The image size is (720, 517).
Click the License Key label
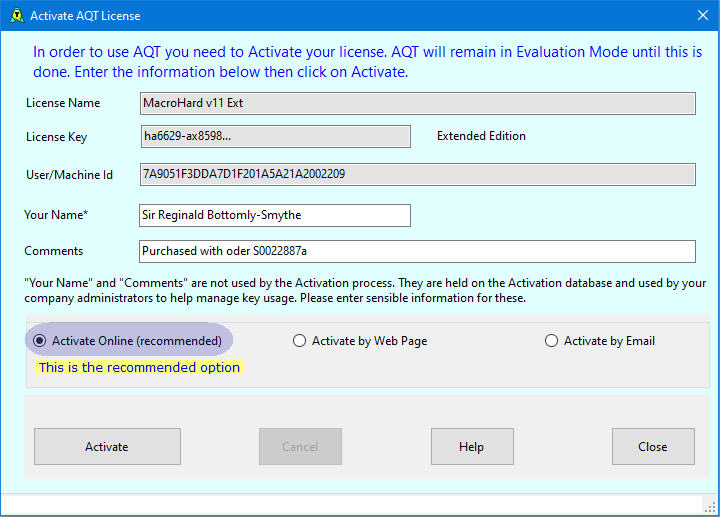pos(56,137)
